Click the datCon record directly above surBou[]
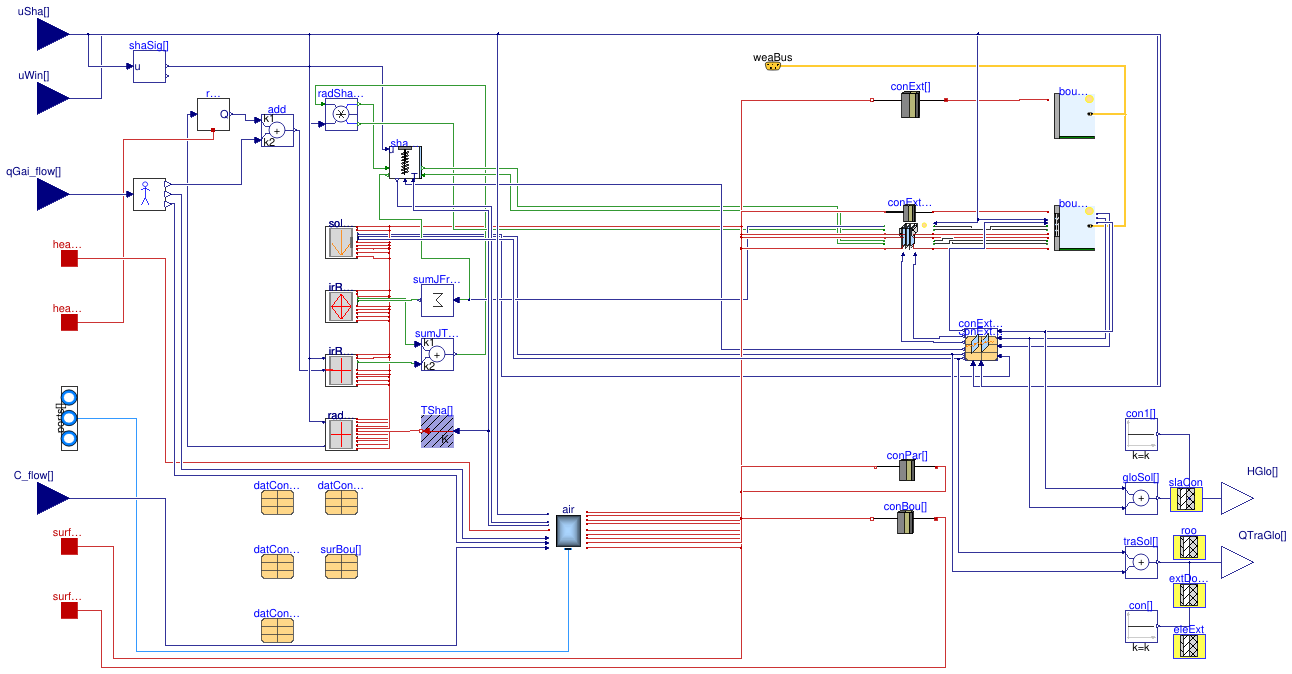Viewport: 1292px width, 674px height. pyautogui.click(x=341, y=503)
